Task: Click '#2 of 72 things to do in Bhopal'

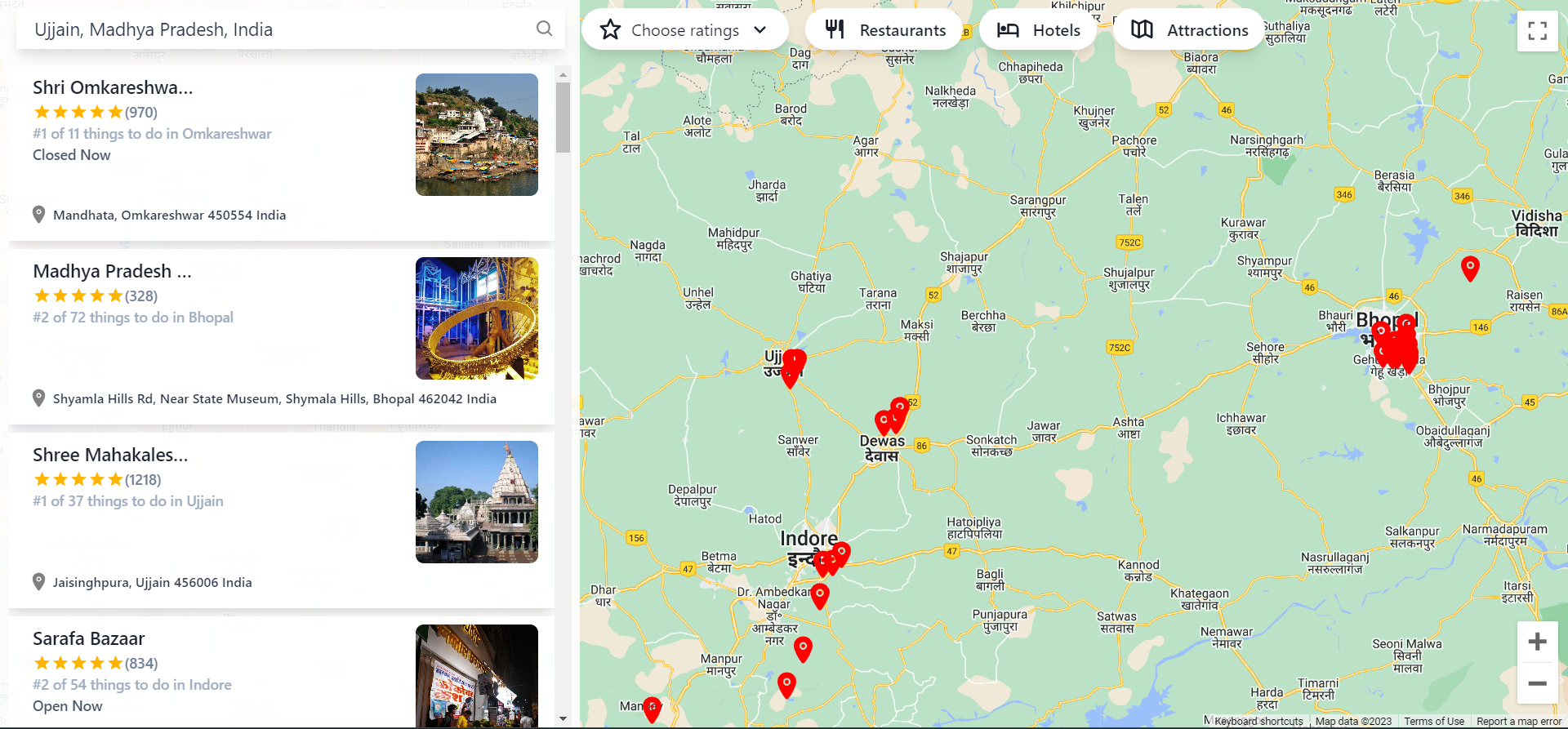Action: click(133, 318)
